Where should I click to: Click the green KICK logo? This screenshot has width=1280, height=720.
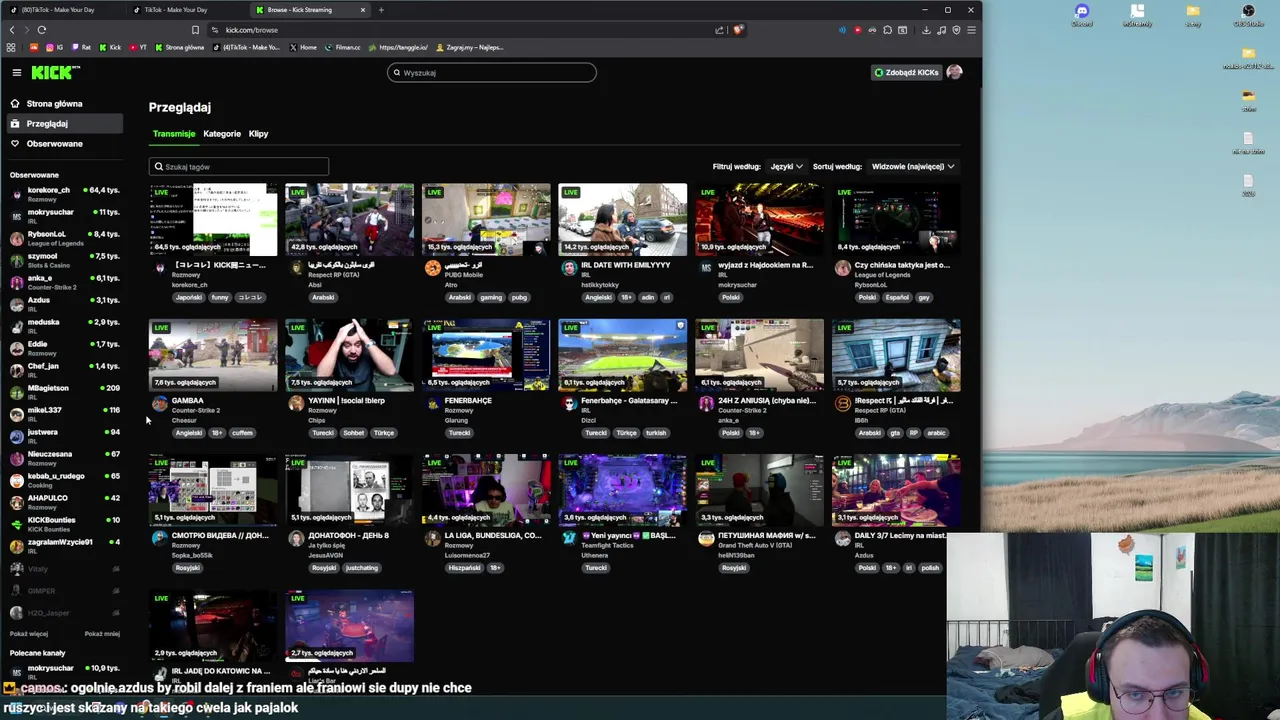(55, 72)
